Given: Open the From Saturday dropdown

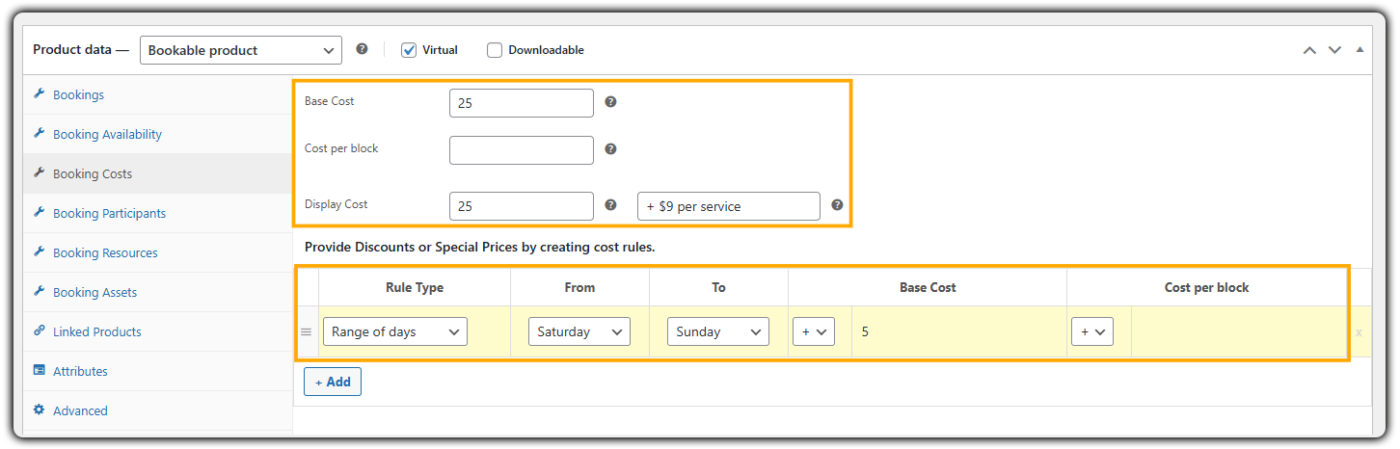Looking at the screenshot, I should tap(579, 332).
